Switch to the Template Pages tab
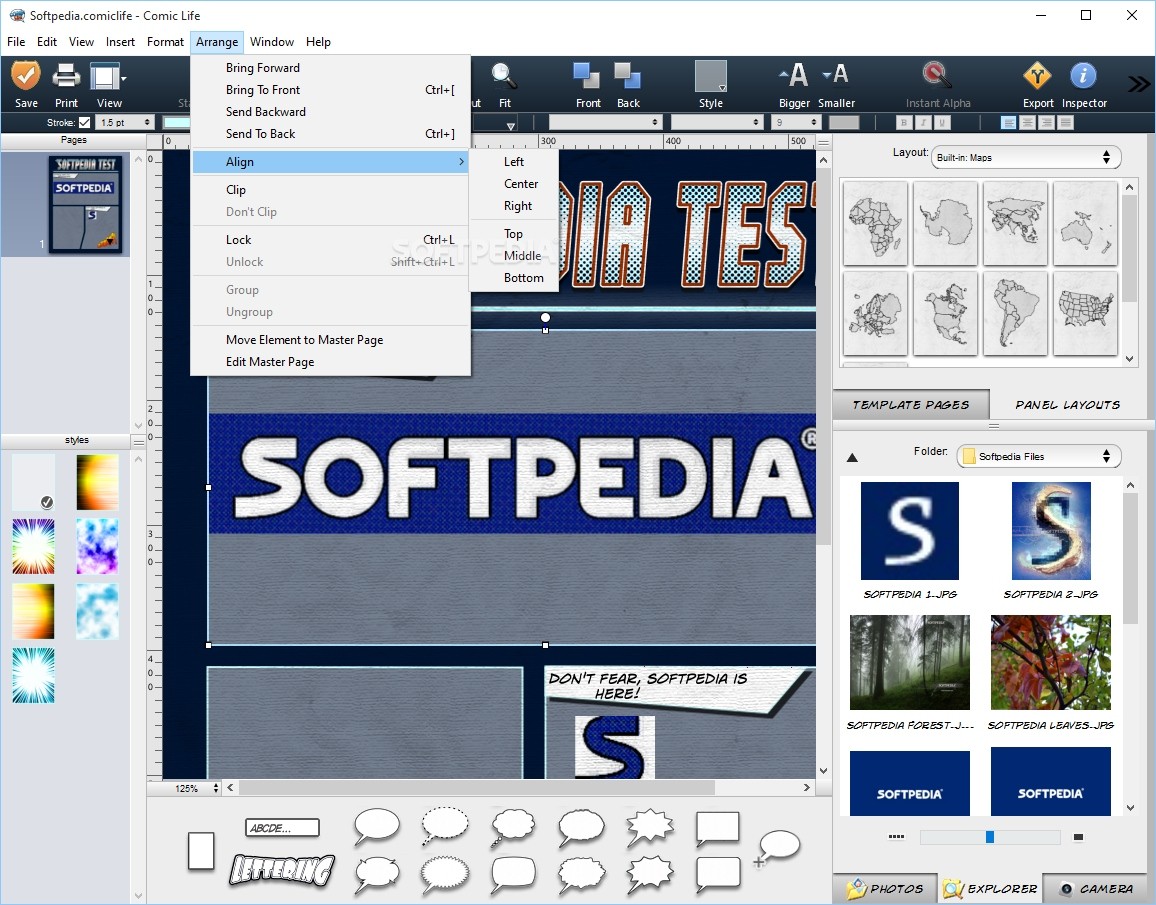Viewport: 1156px width, 905px height. [911, 405]
